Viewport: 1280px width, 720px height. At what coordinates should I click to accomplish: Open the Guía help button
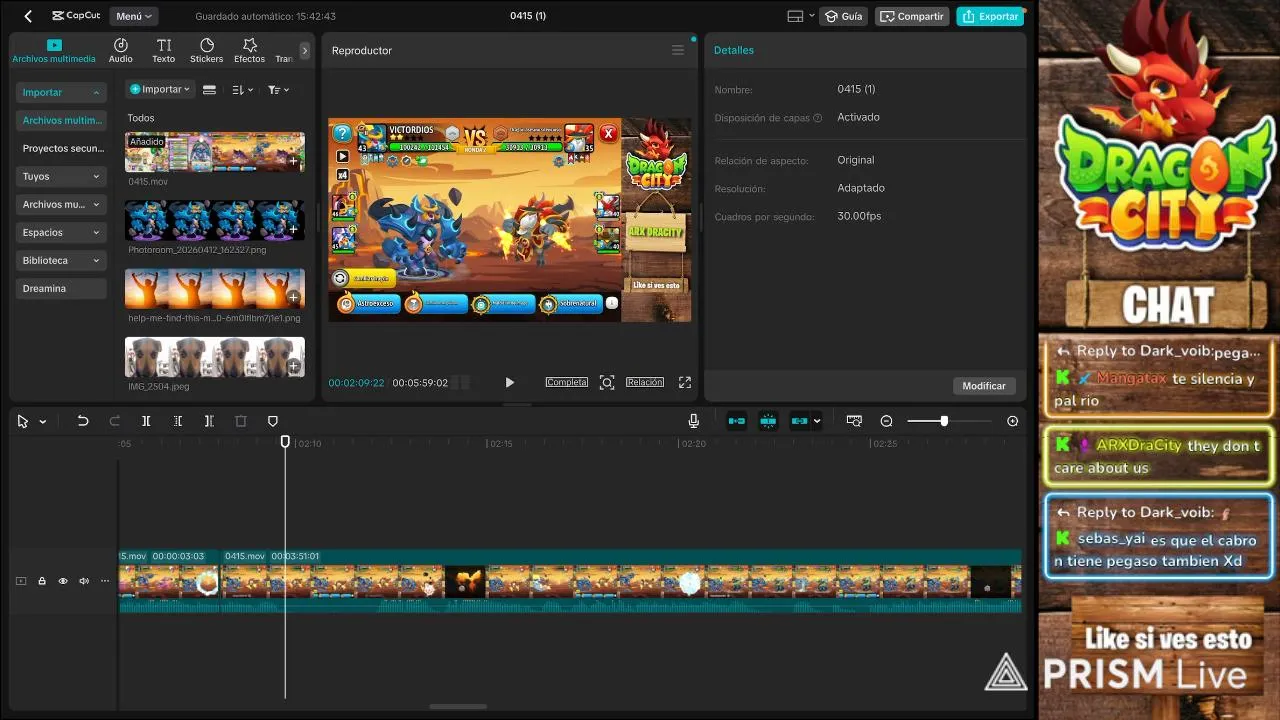[843, 16]
